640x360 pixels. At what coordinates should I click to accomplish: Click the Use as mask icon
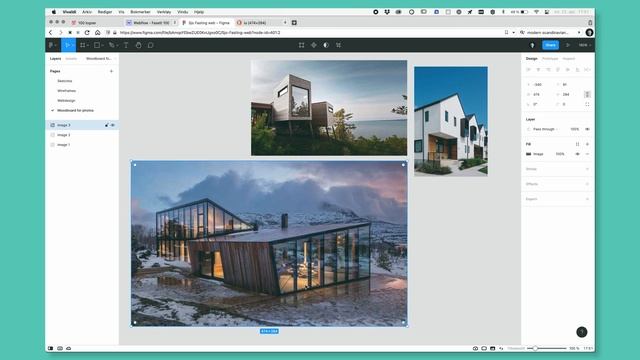[x=326, y=45]
